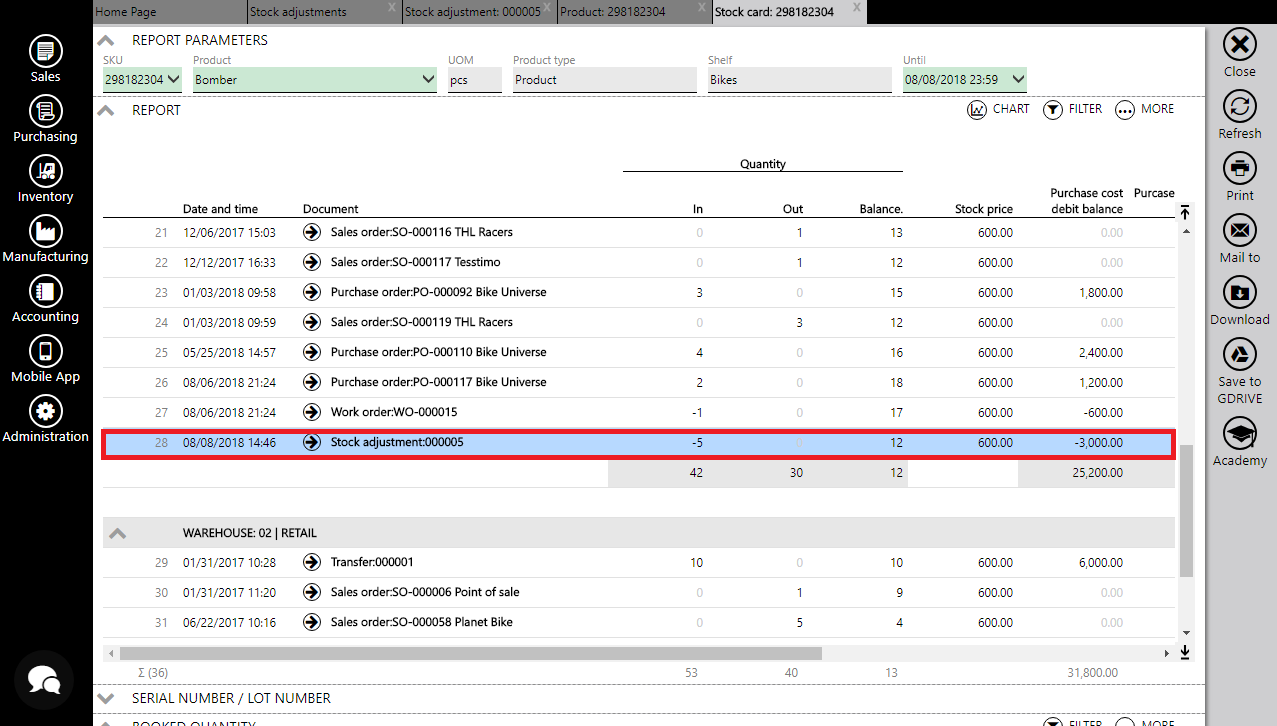Open the Mobile App icon

pyautogui.click(x=46, y=351)
